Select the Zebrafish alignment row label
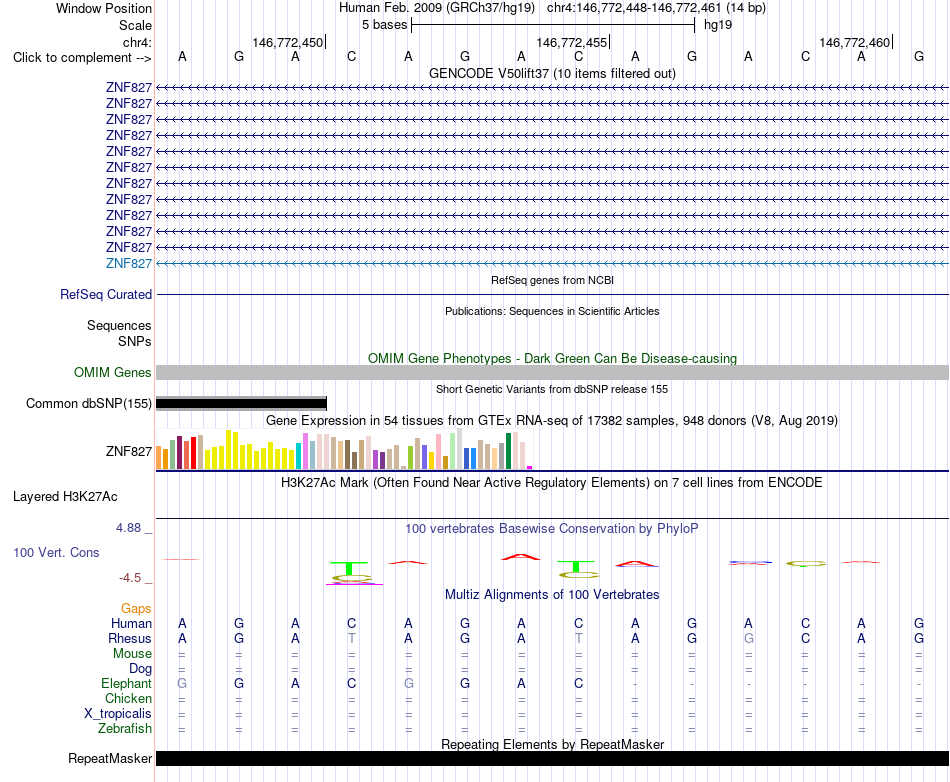 point(125,729)
